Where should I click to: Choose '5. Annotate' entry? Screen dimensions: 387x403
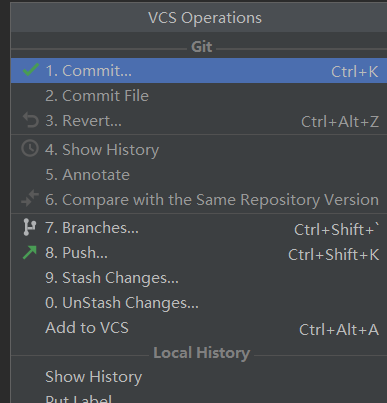199,175
